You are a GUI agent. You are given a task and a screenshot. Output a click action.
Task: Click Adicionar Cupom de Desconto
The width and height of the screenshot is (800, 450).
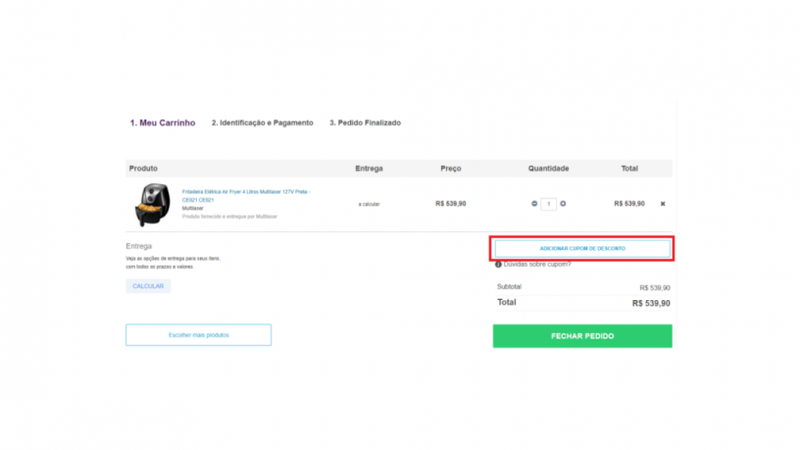click(582, 248)
